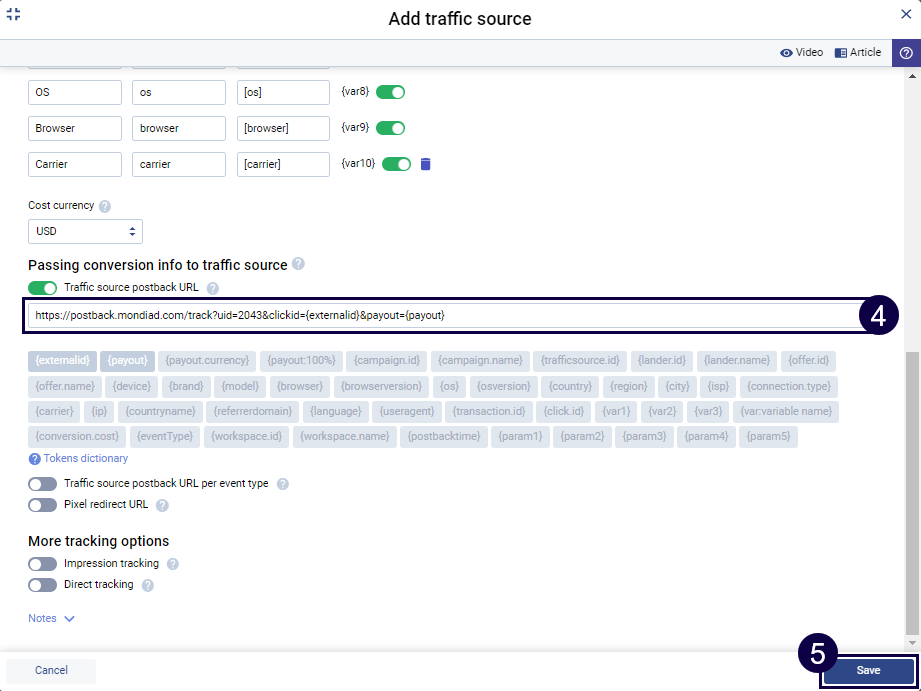The image size is (921, 691).
Task: Open the Article help tab
Action: tap(858, 53)
